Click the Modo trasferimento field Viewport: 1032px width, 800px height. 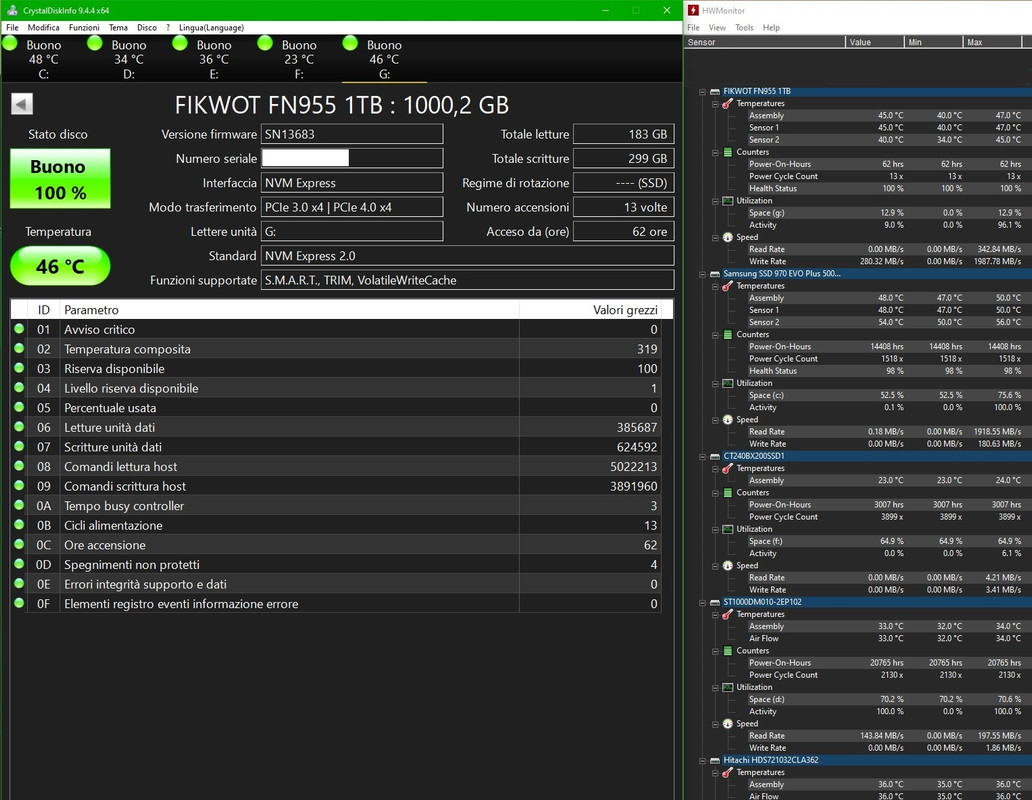352,207
